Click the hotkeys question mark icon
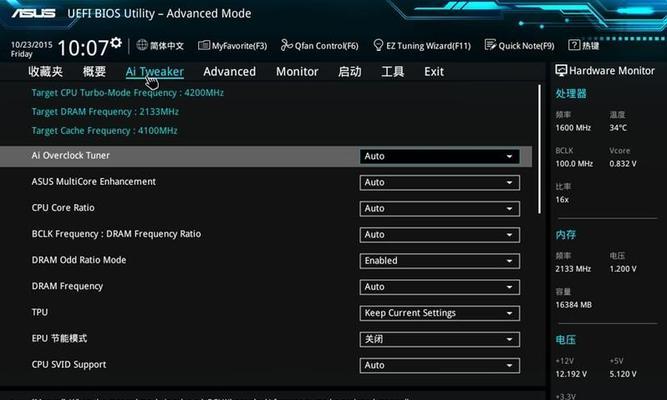667x400 pixels. [x=574, y=45]
